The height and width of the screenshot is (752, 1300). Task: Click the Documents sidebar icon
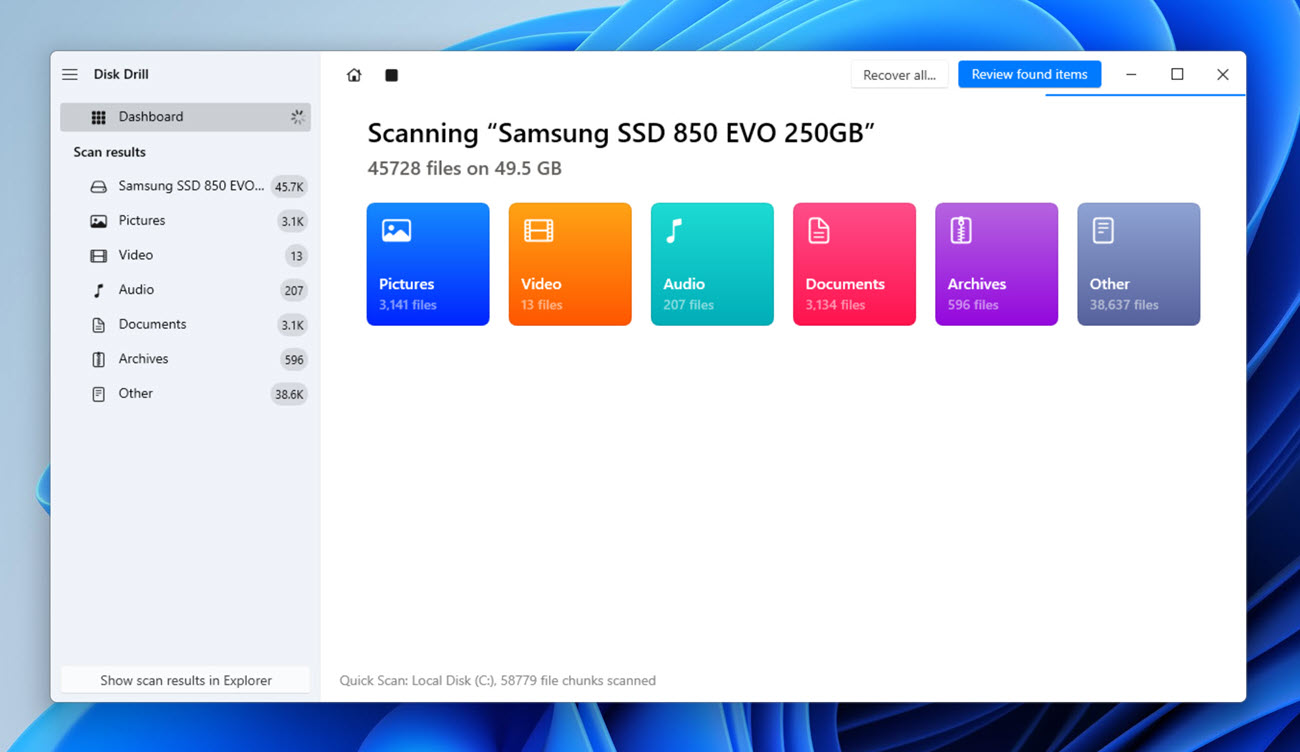coord(98,325)
